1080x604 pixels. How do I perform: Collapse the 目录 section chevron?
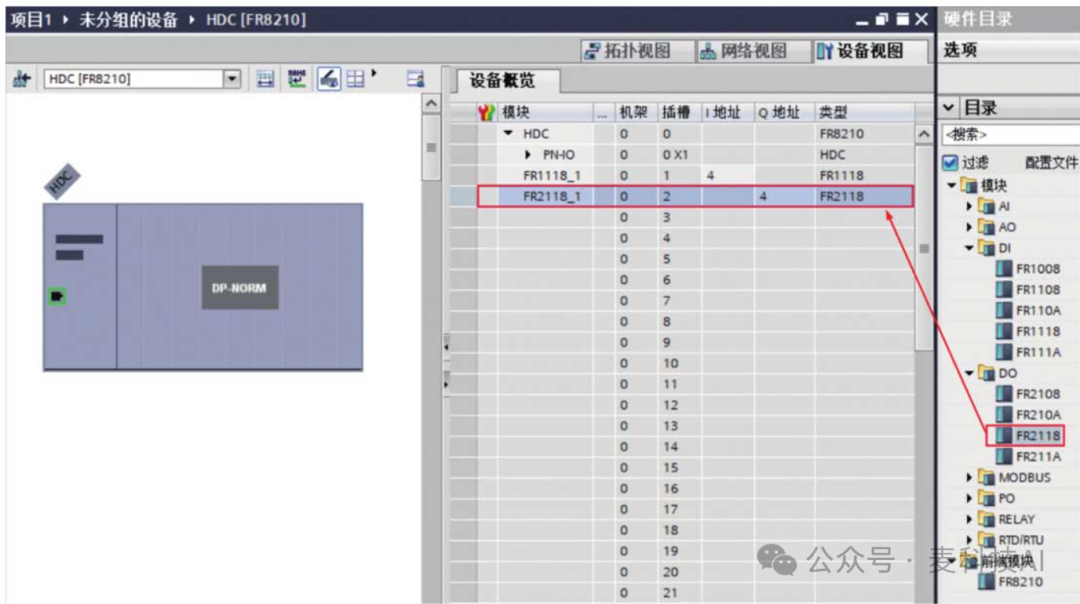pos(948,107)
